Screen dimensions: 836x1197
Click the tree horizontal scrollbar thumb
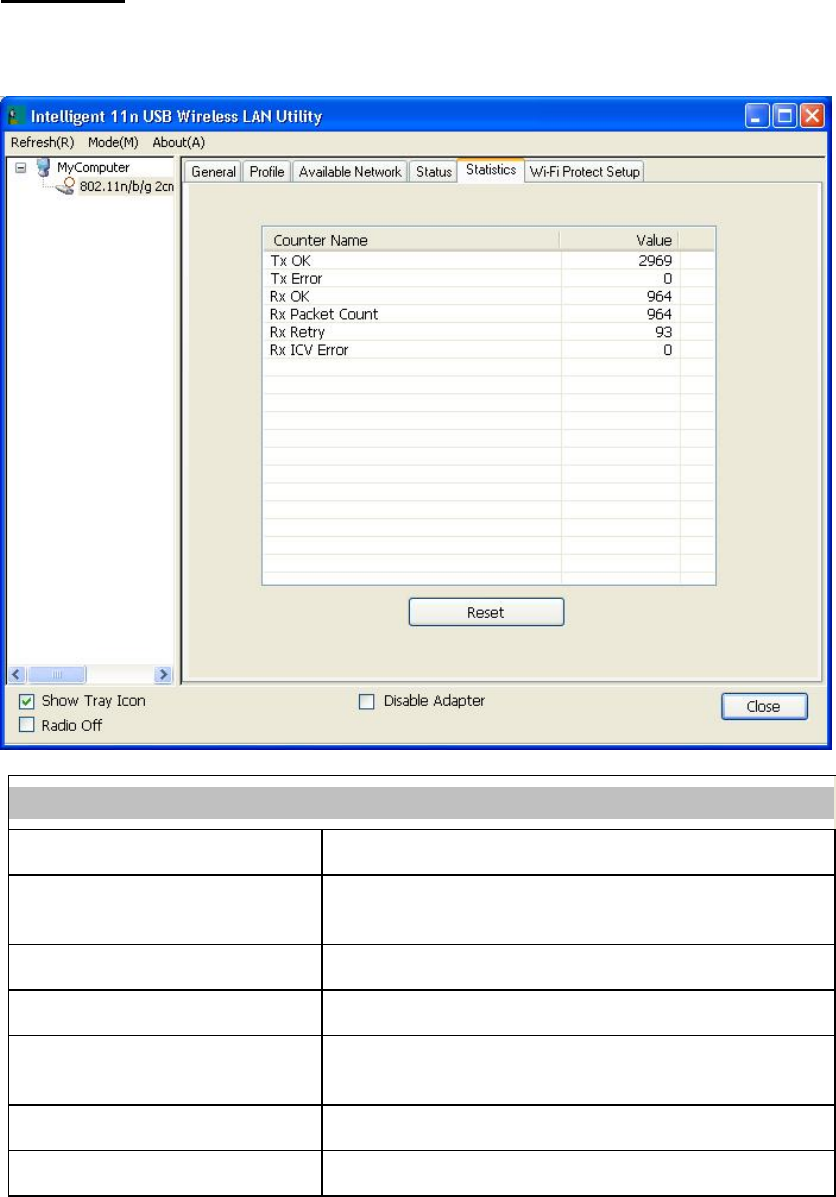coord(56,674)
